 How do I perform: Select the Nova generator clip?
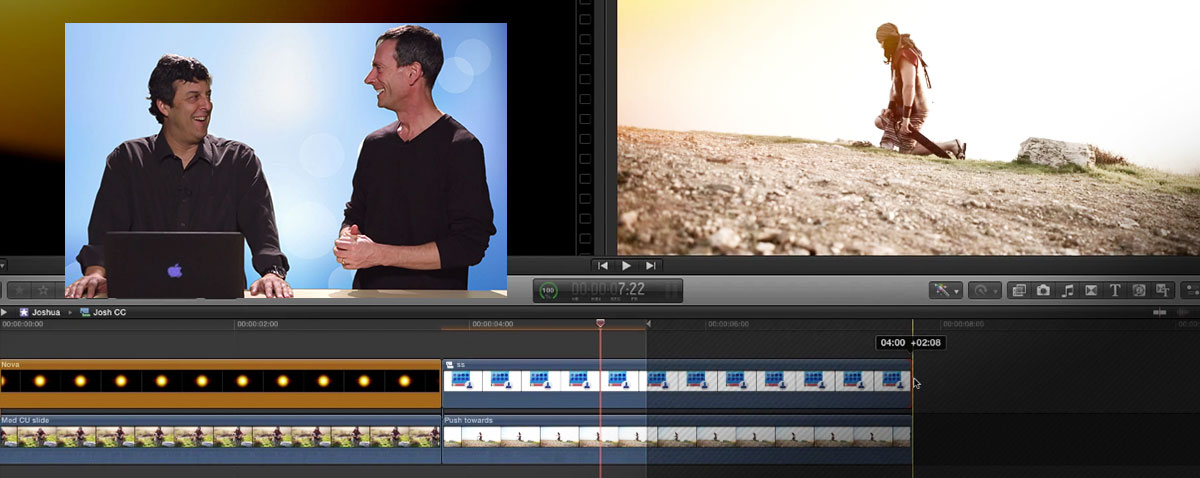(x=220, y=383)
